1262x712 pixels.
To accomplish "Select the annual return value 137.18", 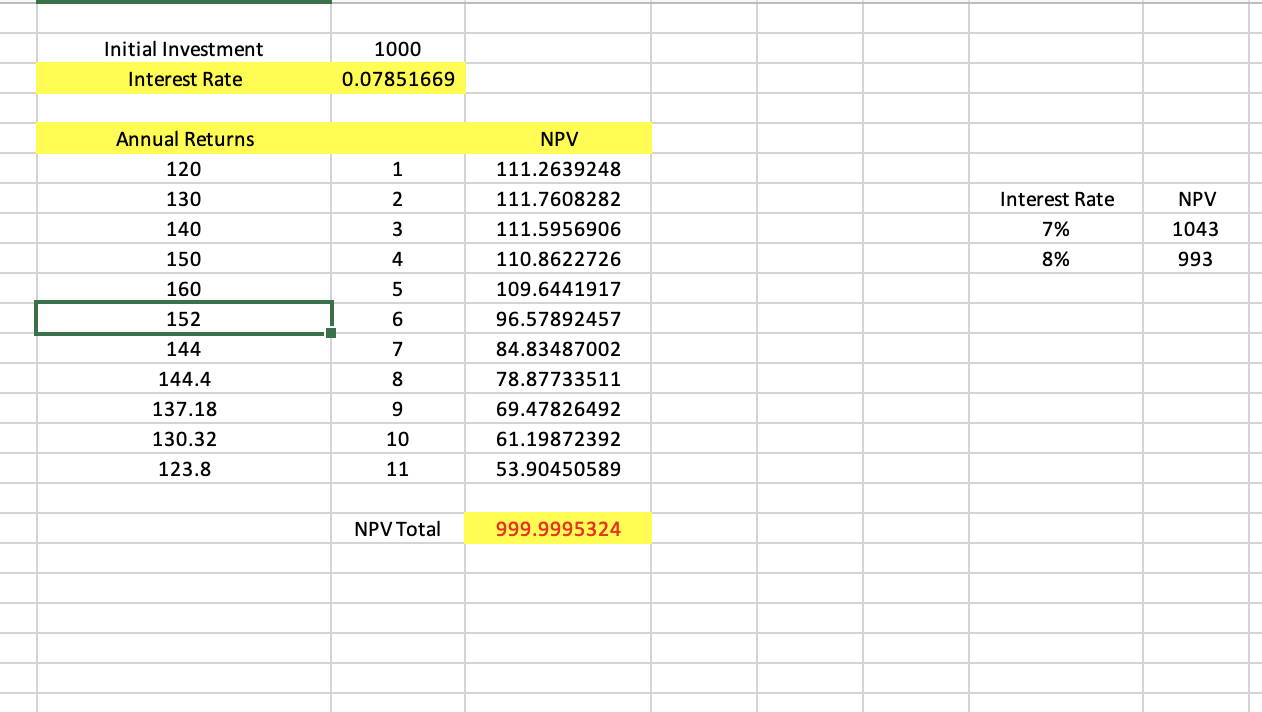I will tap(184, 409).
